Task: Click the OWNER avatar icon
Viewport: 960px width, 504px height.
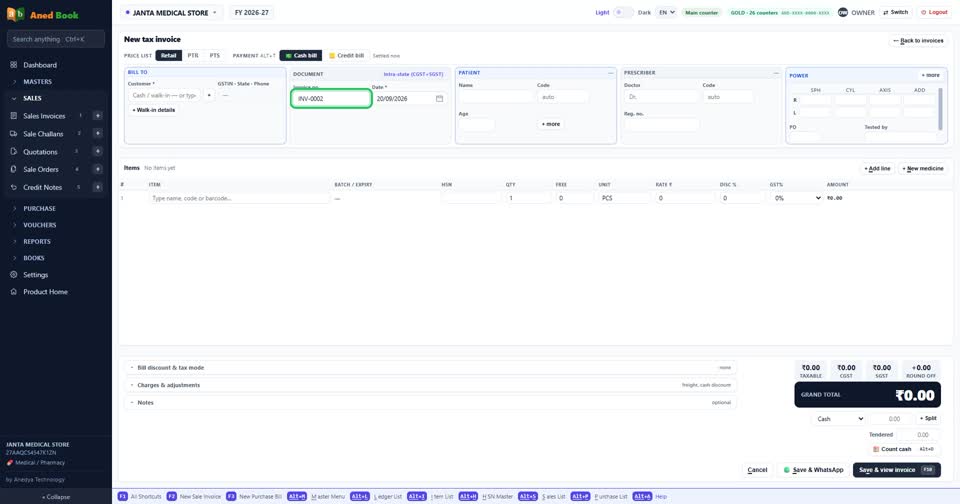Action: [x=843, y=12]
